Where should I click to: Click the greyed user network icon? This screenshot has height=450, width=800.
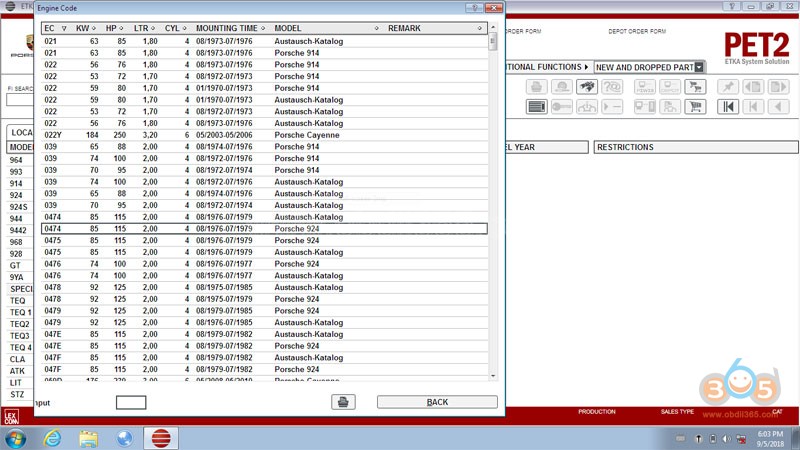pos(670,107)
